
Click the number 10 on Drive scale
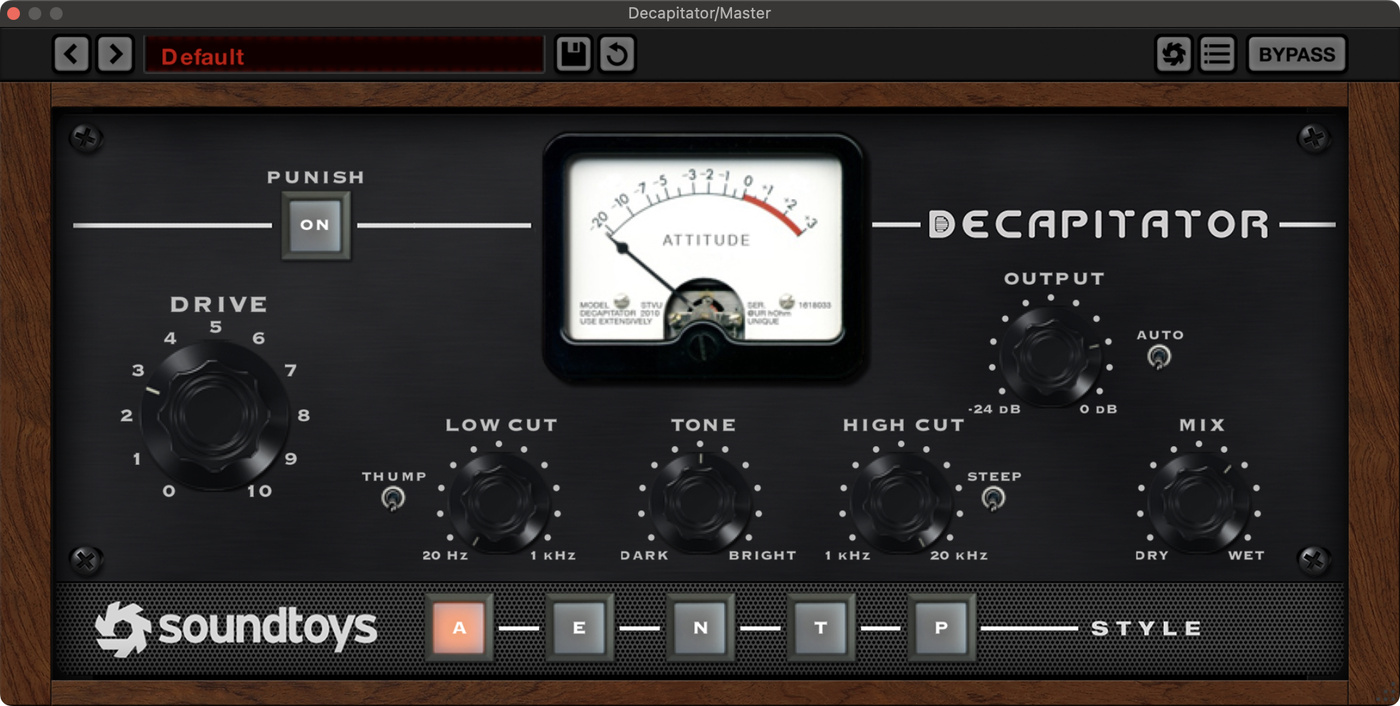(260, 491)
